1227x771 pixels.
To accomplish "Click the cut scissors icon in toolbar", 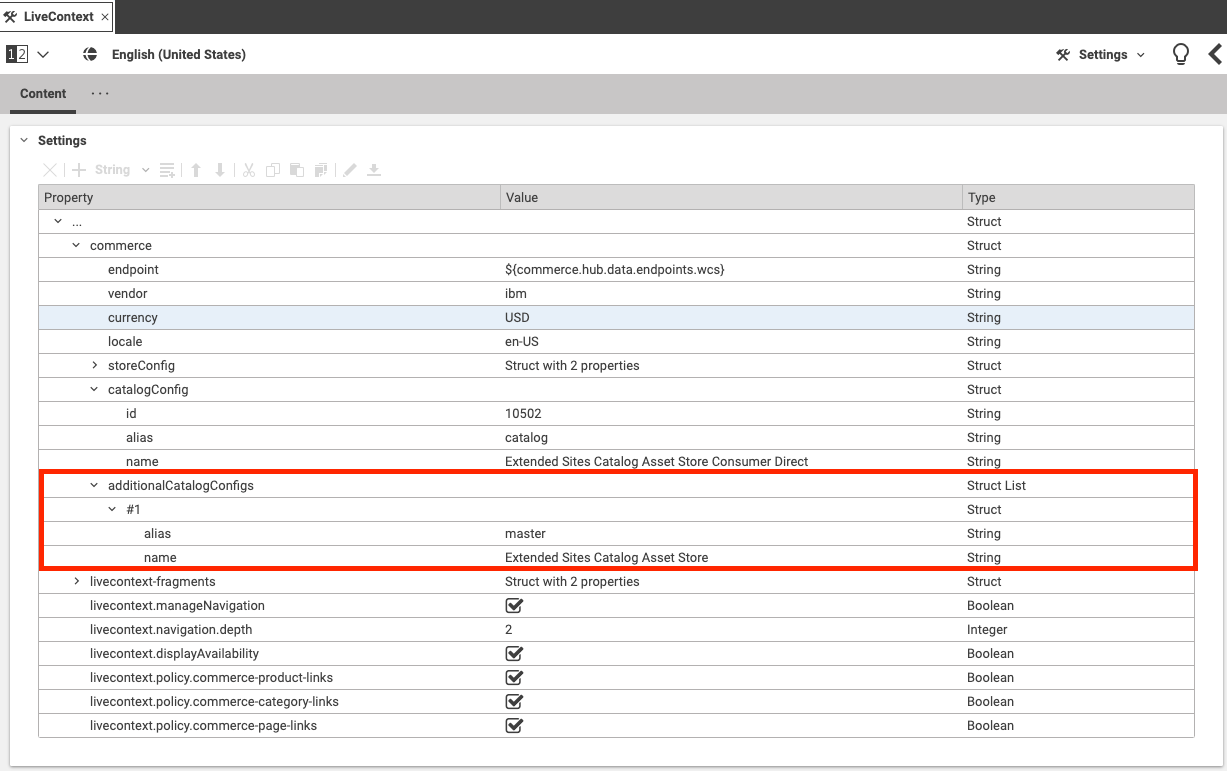I will click(248, 170).
